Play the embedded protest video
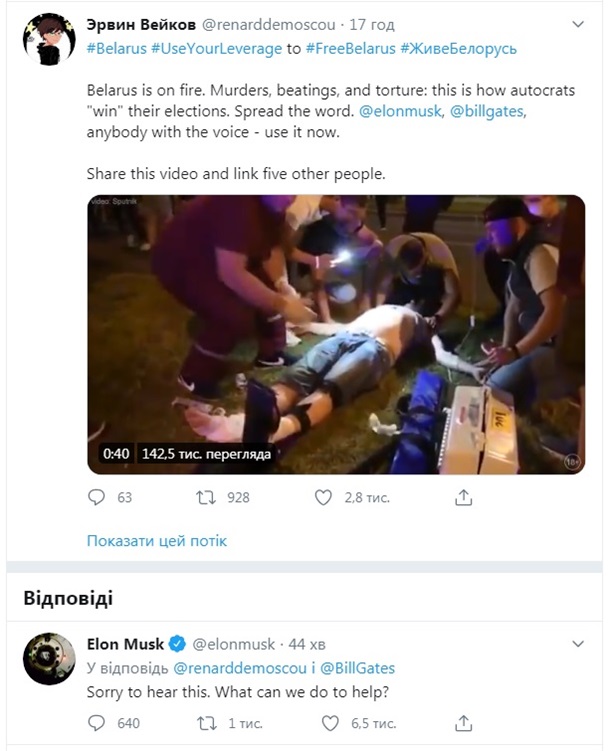610x751 pixels. click(336, 333)
